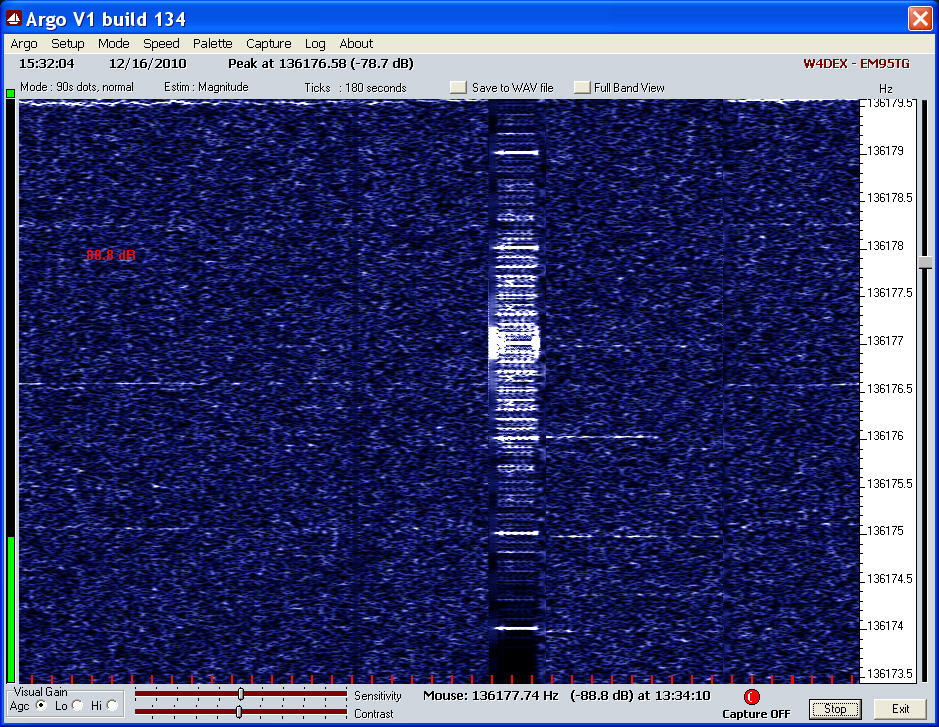Click the 136174.5 frequency scale label
939x727 pixels.
(890, 578)
